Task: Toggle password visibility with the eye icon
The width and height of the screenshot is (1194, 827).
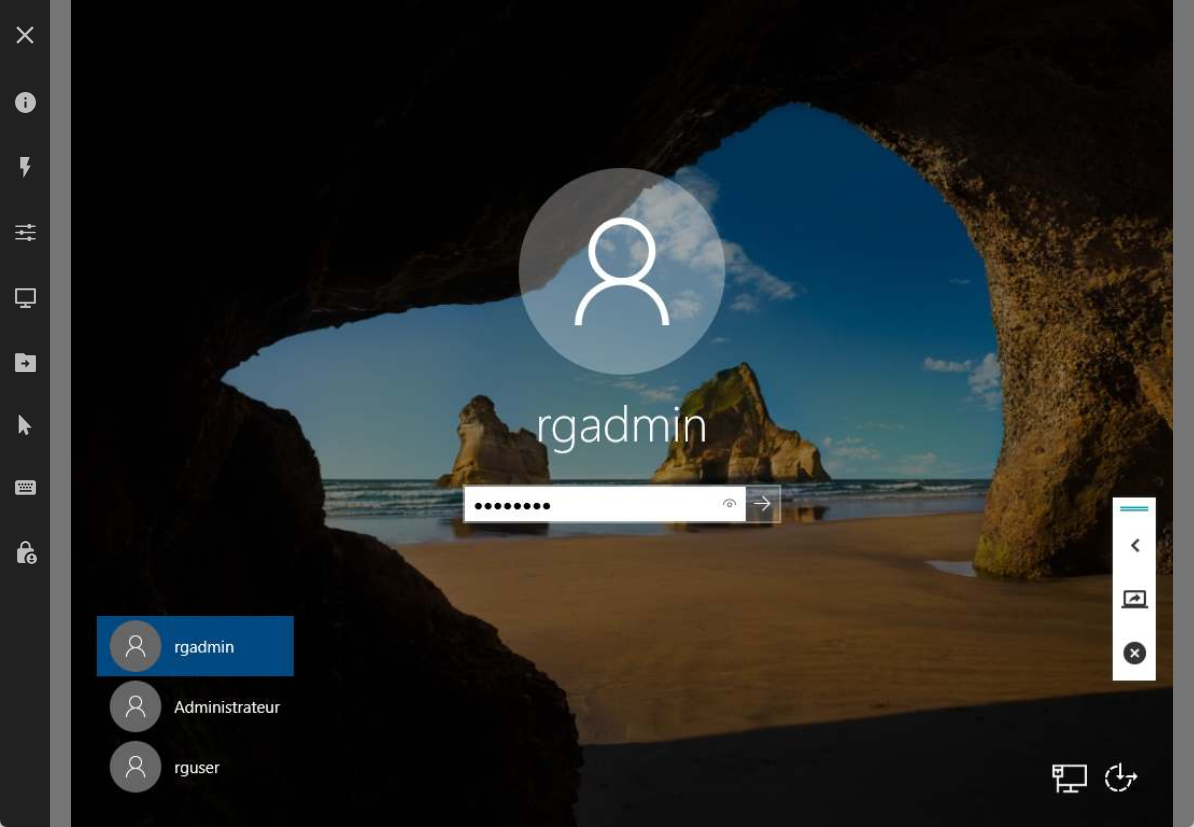Action: coord(729,505)
